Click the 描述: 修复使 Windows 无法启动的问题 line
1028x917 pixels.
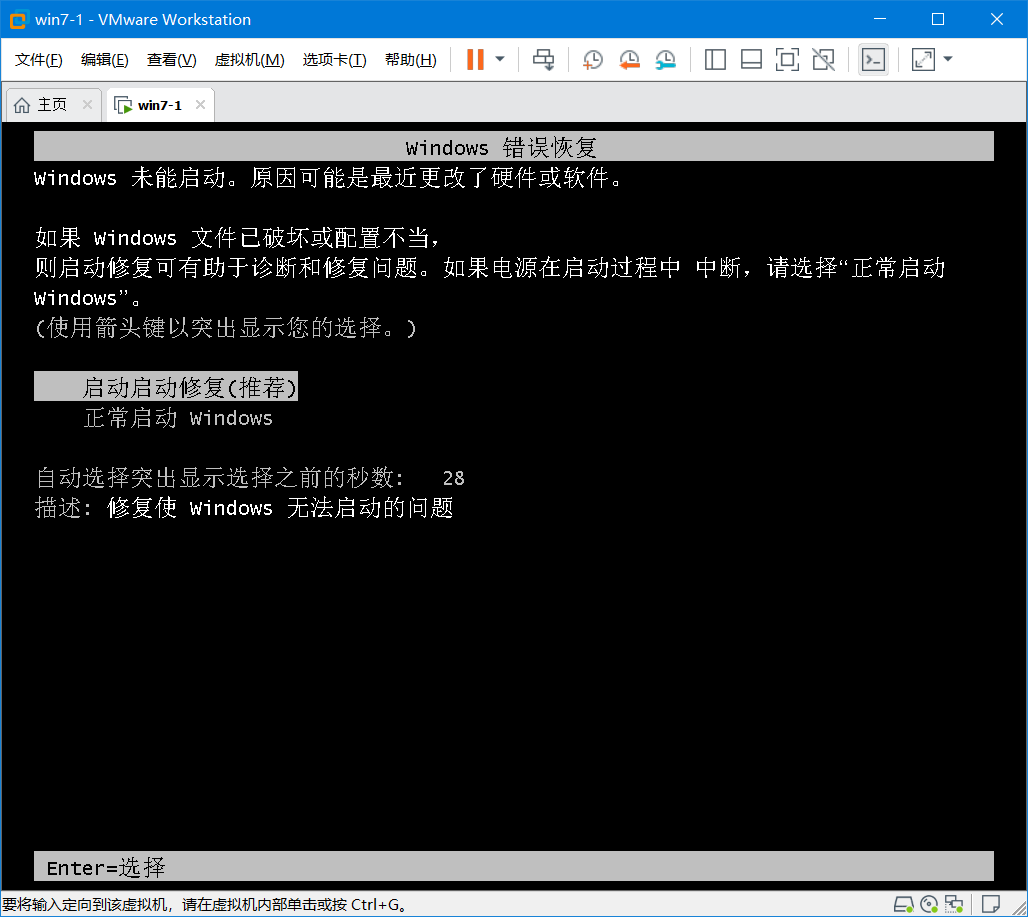point(244,508)
